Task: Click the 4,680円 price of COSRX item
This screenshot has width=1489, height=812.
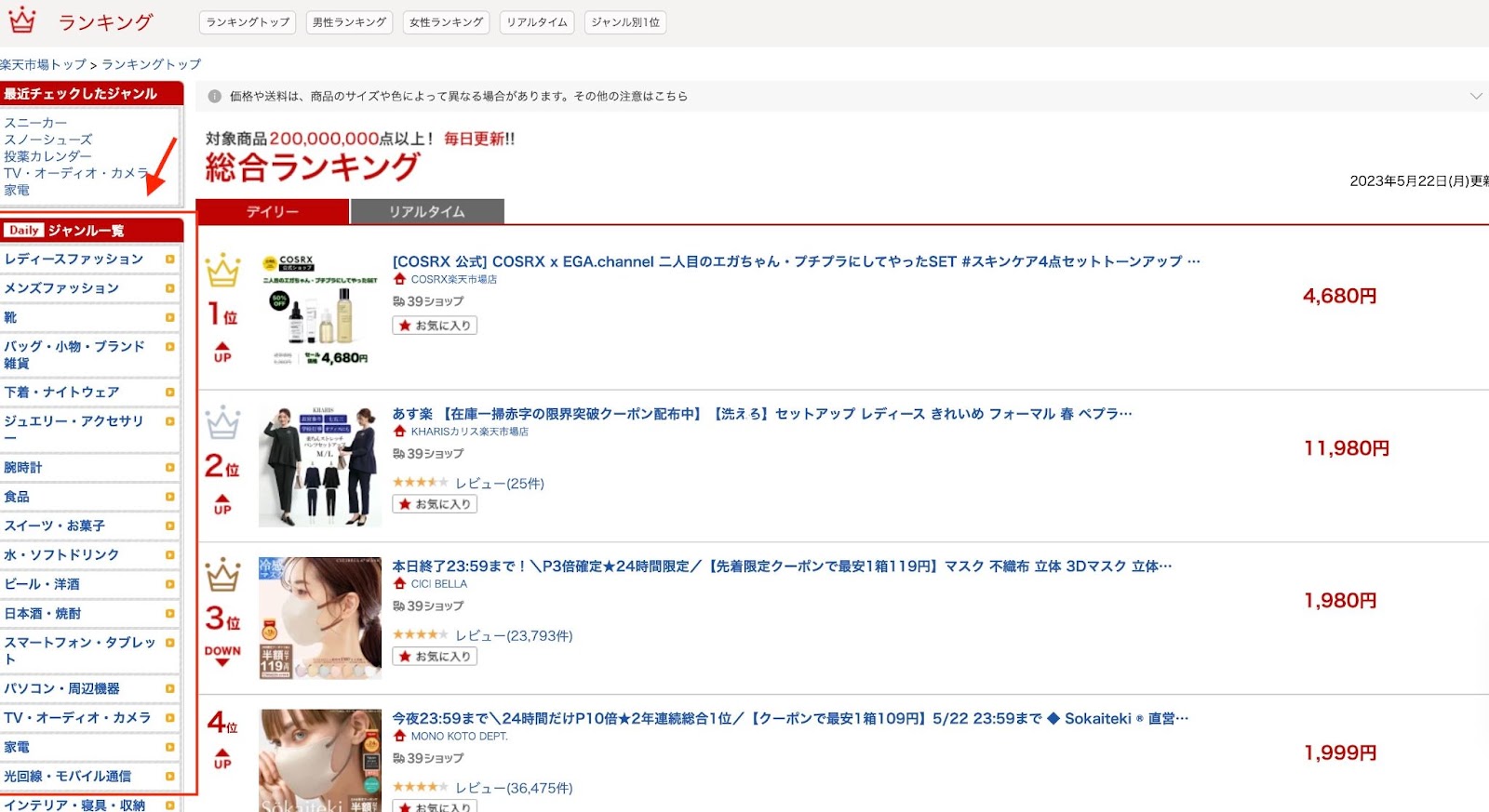Action: pos(1339,296)
